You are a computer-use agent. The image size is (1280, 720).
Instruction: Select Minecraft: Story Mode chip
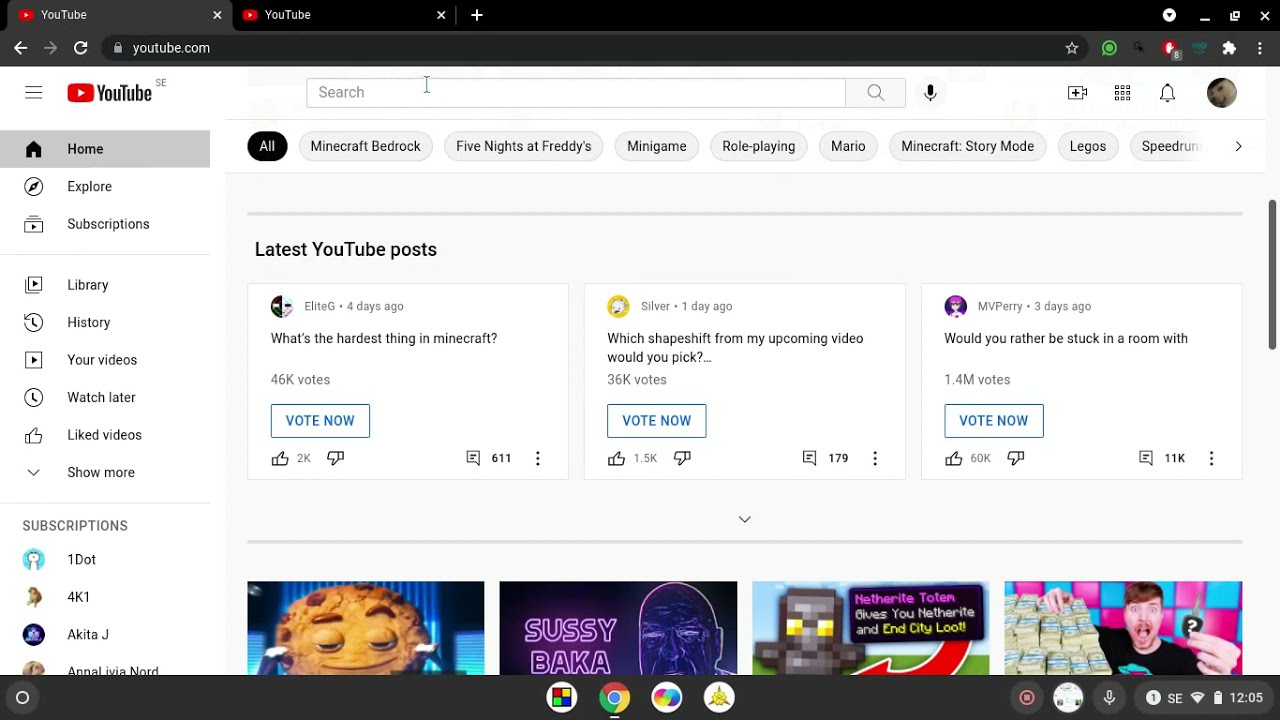[x=968, y=146]
